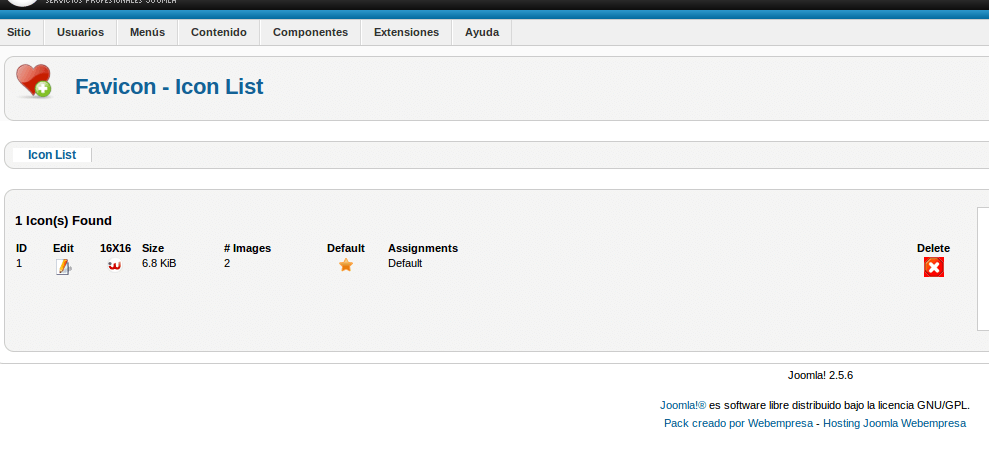The width and height of the screenshot is (989, 470).
Task: Click the images count value '2'
Action: pos(227,263)
